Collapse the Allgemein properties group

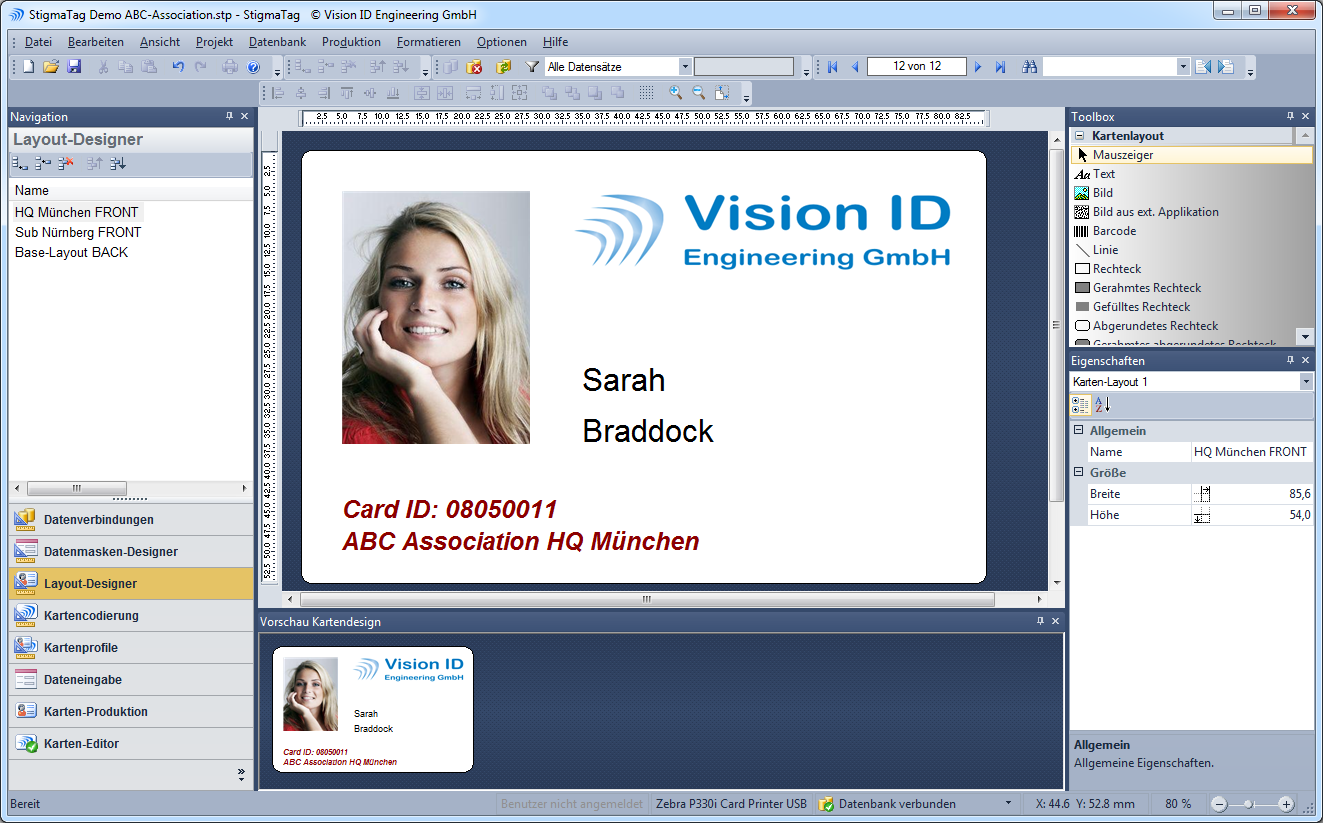1079,431
